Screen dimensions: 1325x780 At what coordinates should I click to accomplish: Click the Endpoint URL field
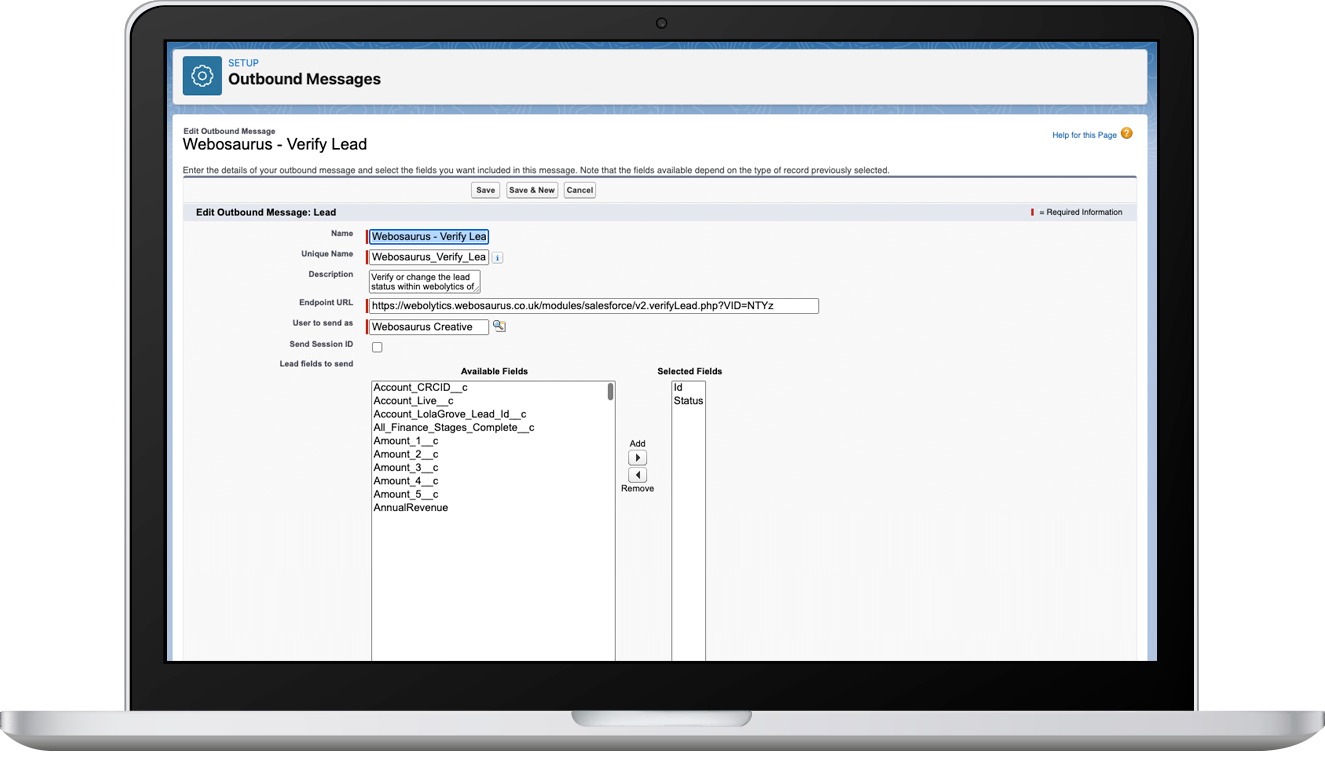tap(594, 306)
